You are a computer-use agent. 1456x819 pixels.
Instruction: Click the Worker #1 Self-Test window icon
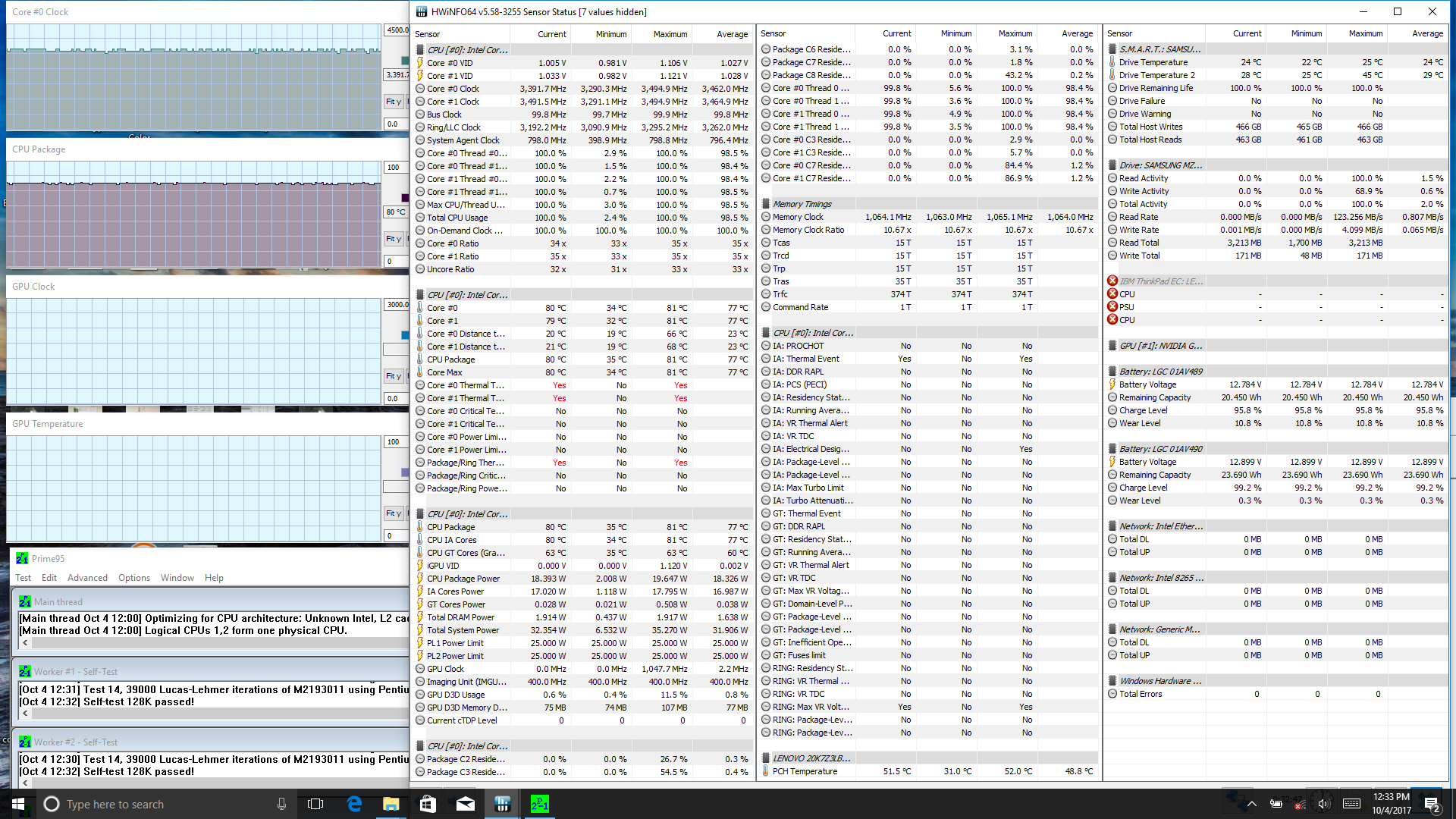pyautogui.click(x=25, y=671)
